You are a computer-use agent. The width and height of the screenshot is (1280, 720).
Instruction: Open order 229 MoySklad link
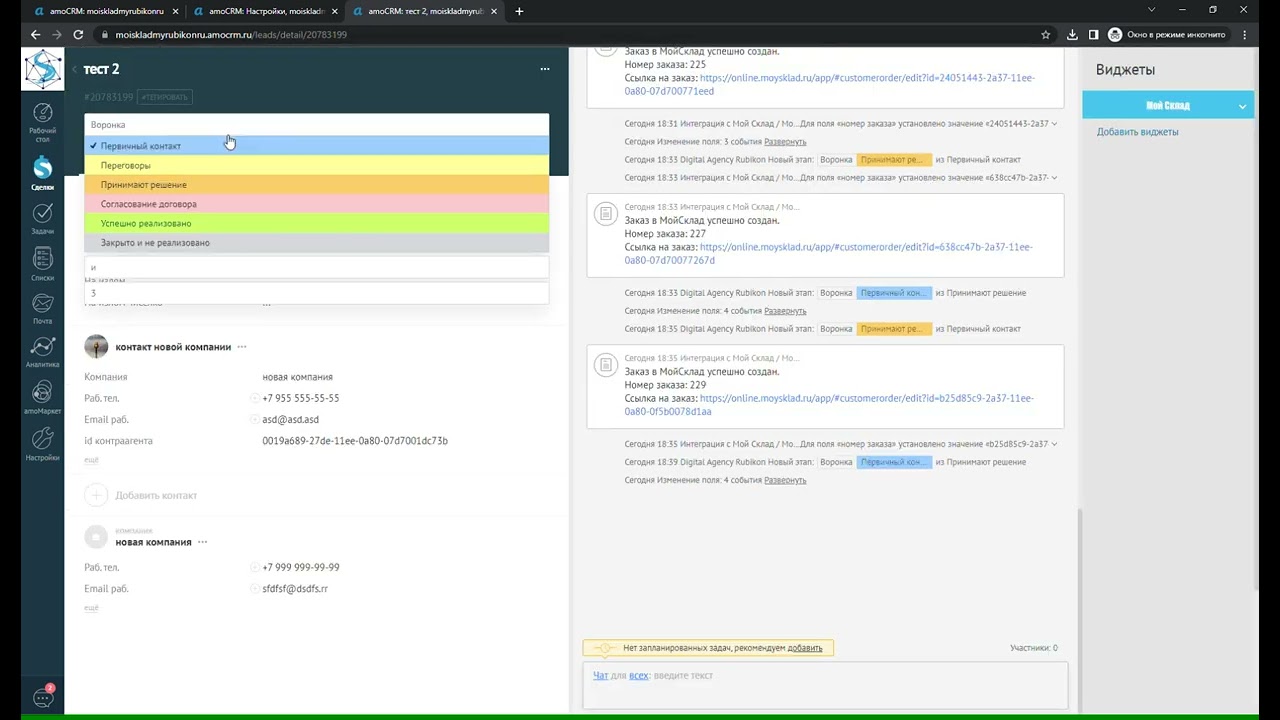[829, 405]
